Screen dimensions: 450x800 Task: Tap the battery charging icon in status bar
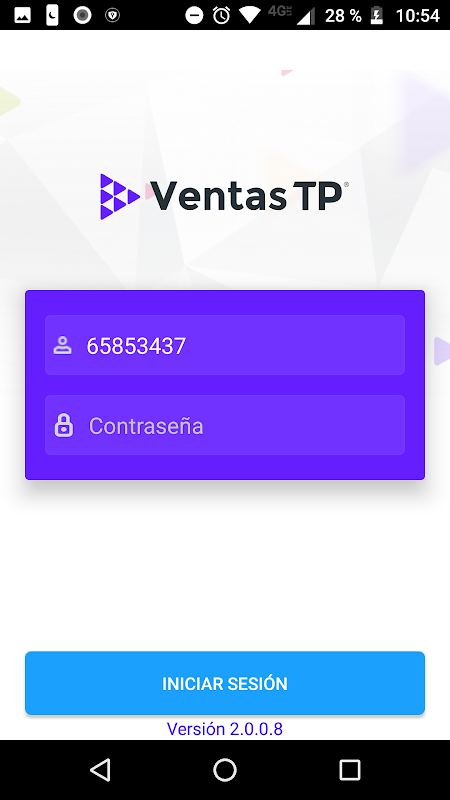point(377,15)
